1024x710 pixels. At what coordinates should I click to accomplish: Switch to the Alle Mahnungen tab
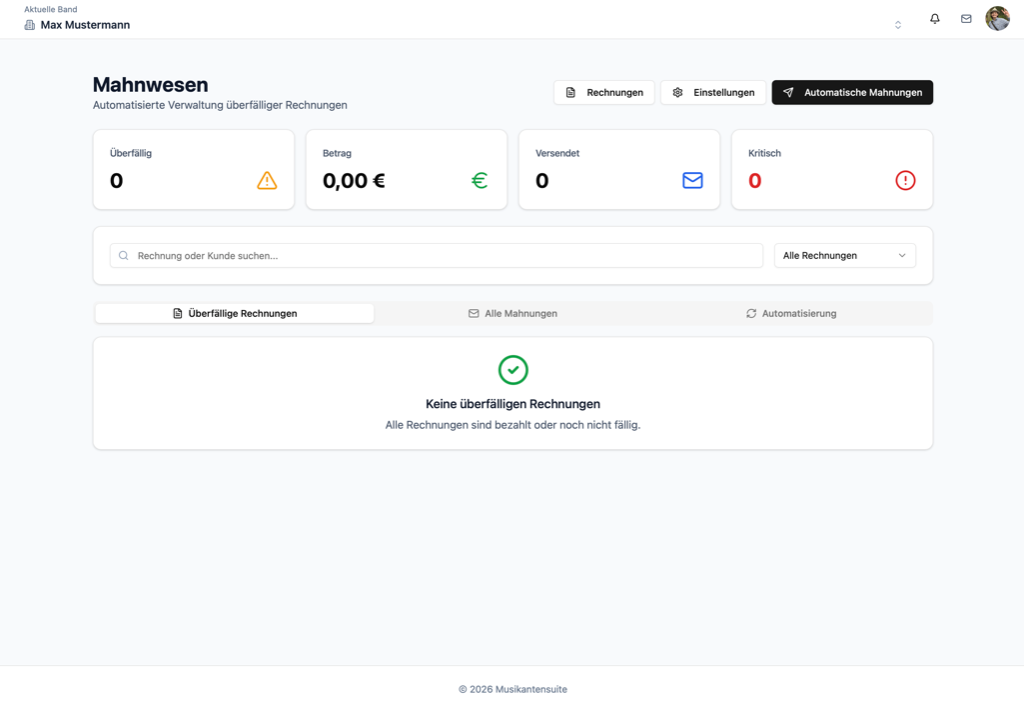pos(513,314)
